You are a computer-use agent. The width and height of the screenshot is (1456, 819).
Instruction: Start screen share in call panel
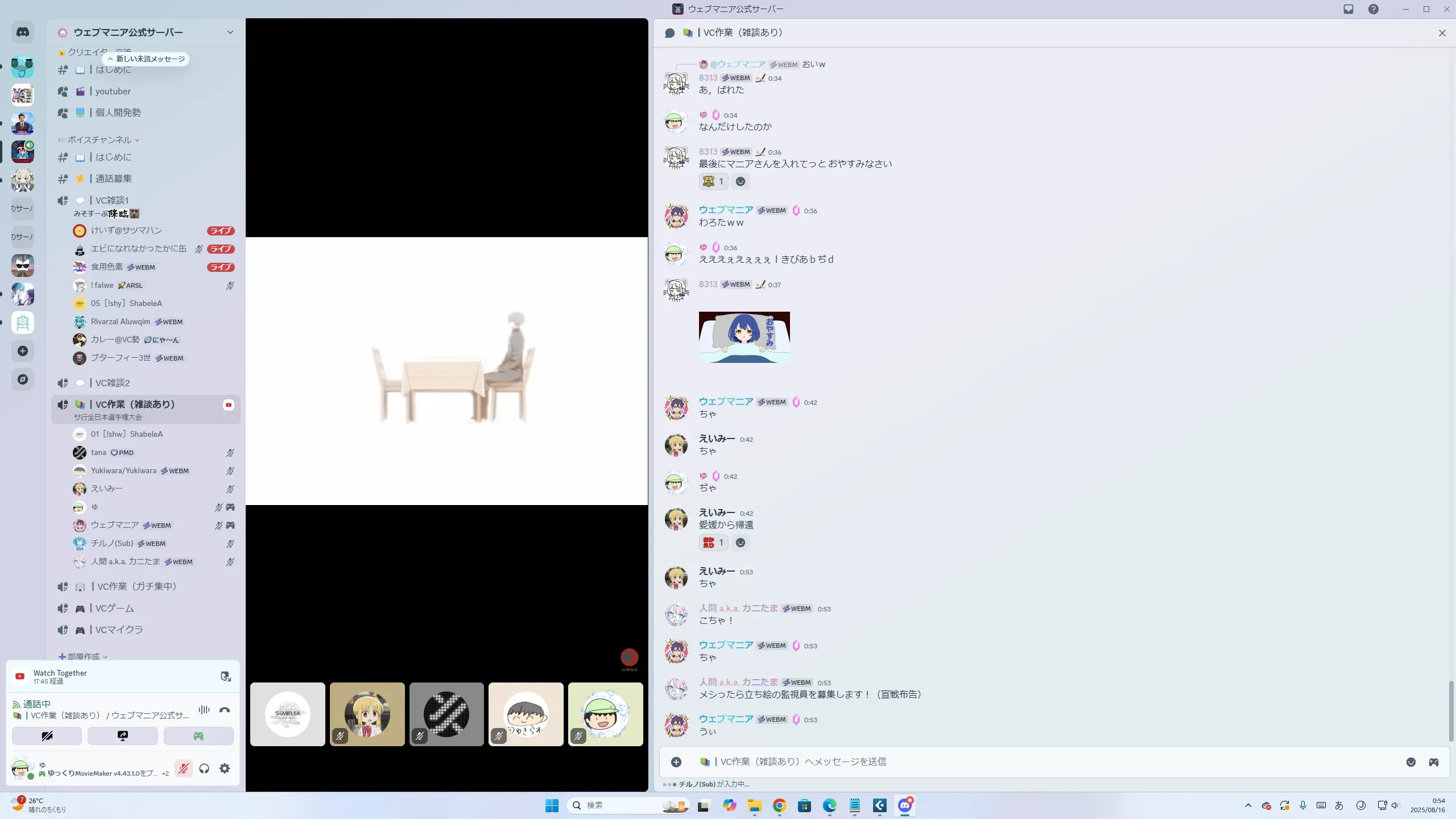(x=123, y=736)
